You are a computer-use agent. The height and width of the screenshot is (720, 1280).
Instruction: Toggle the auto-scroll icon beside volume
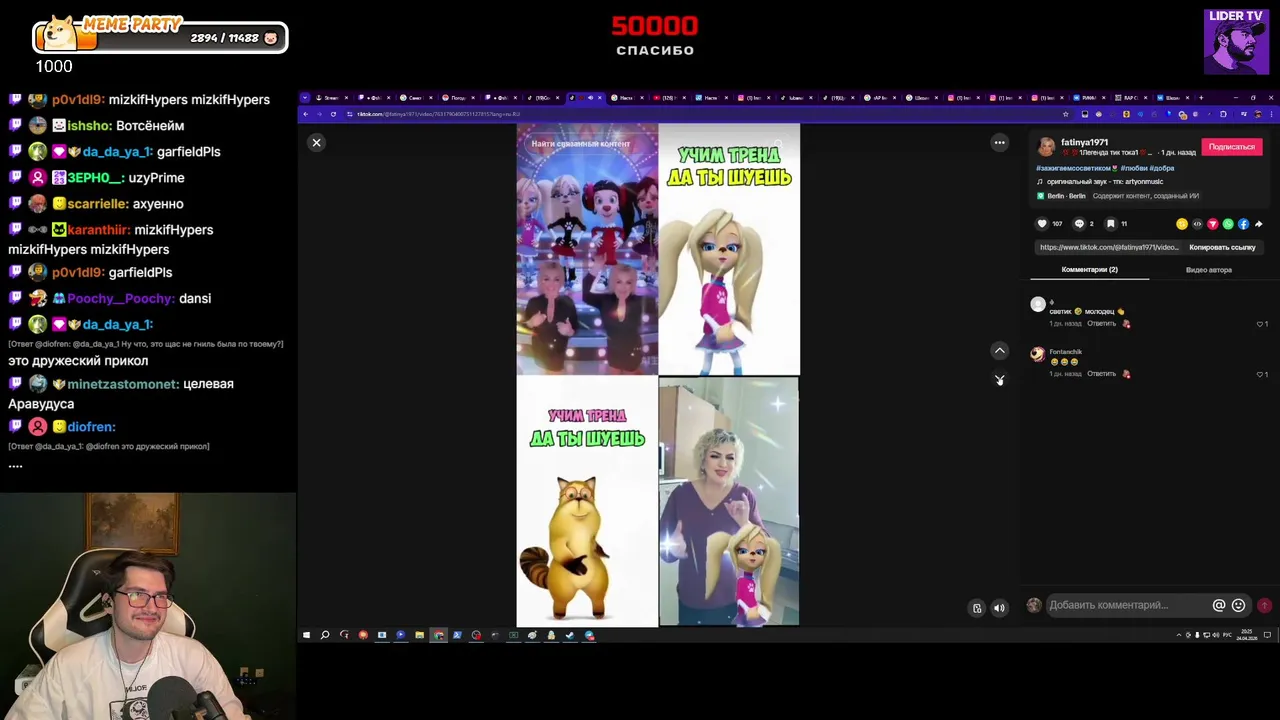coord(977,608)
